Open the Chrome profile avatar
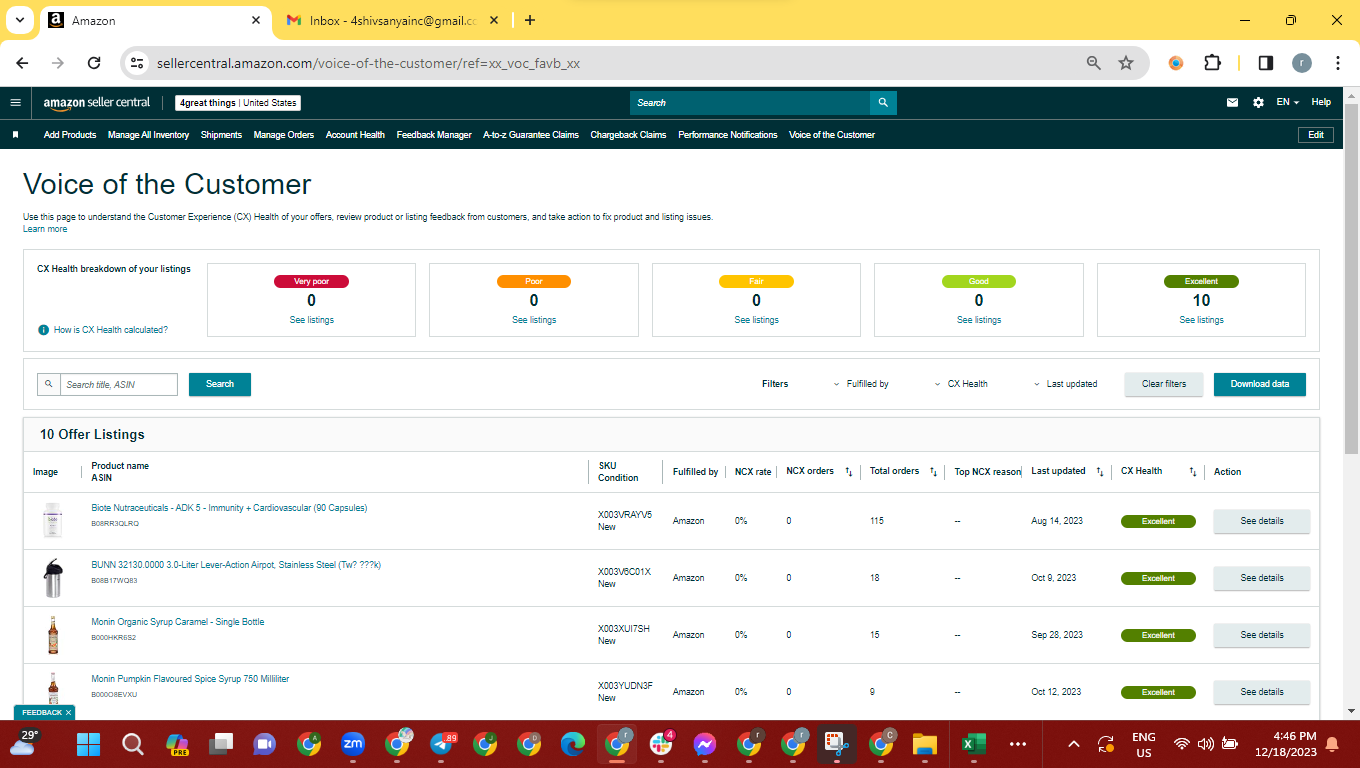The height and width of the screenshot is (768, 1360). pyautogui.click(x=1301, y=63)
